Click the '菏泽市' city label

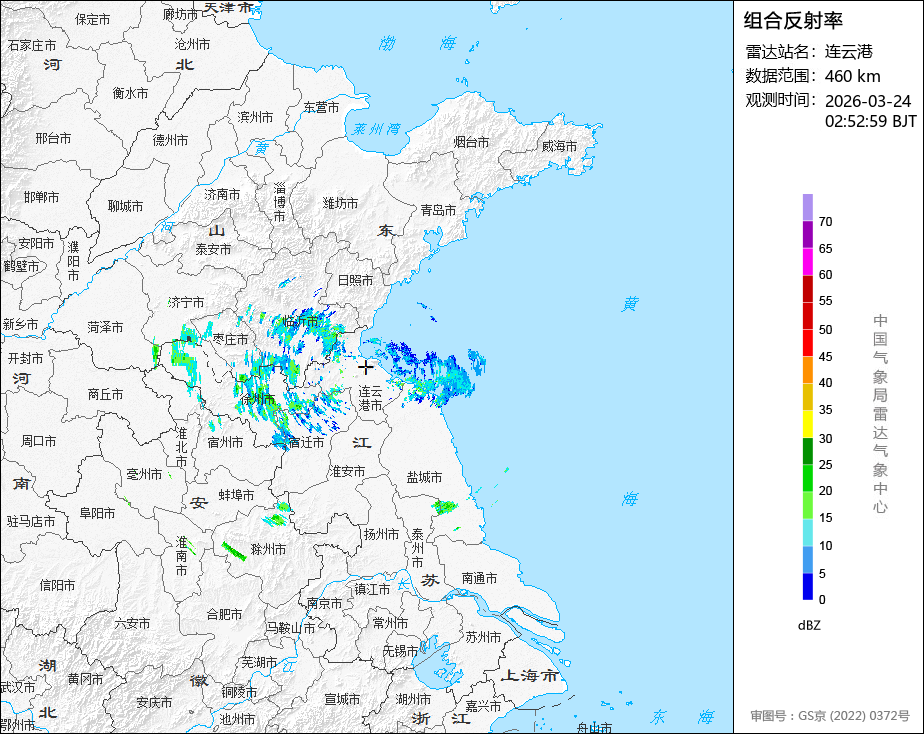tap(105, 328)
